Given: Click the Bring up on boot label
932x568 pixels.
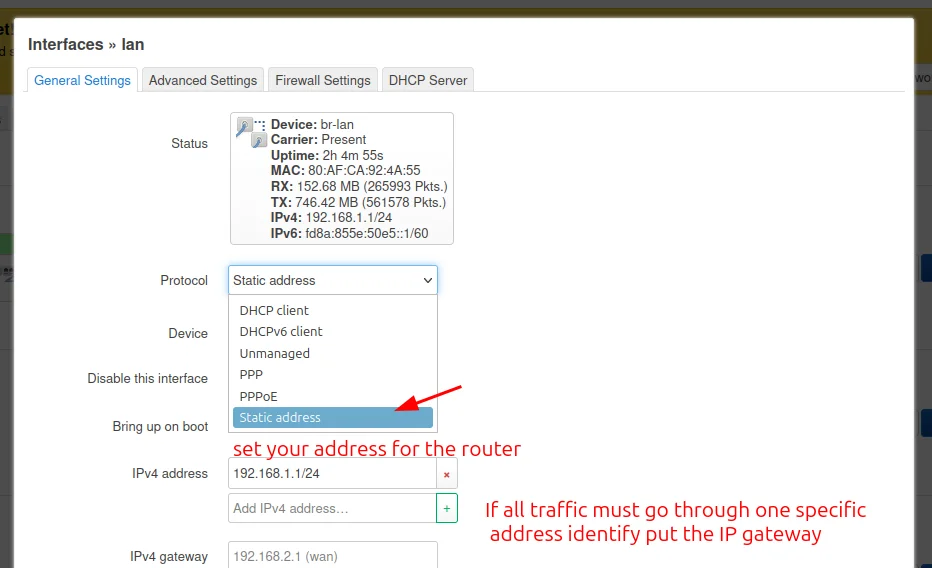Looking at the screenshot, I should 160,427.
